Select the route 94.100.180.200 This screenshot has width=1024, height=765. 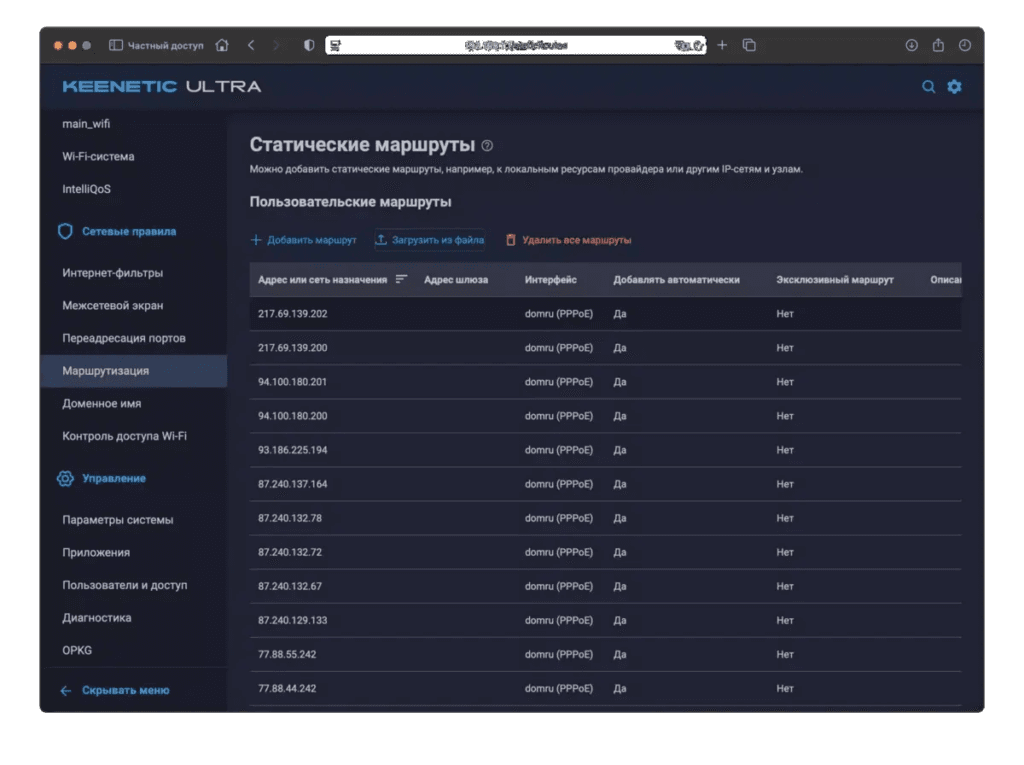[605, 415]
